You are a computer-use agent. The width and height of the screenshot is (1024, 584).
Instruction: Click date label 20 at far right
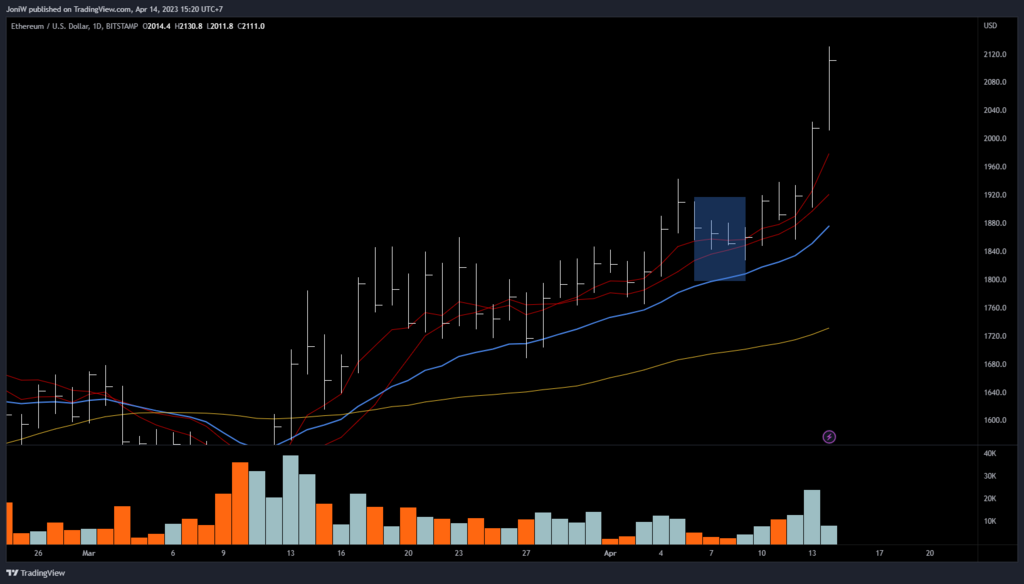click(x=930, y=552)
